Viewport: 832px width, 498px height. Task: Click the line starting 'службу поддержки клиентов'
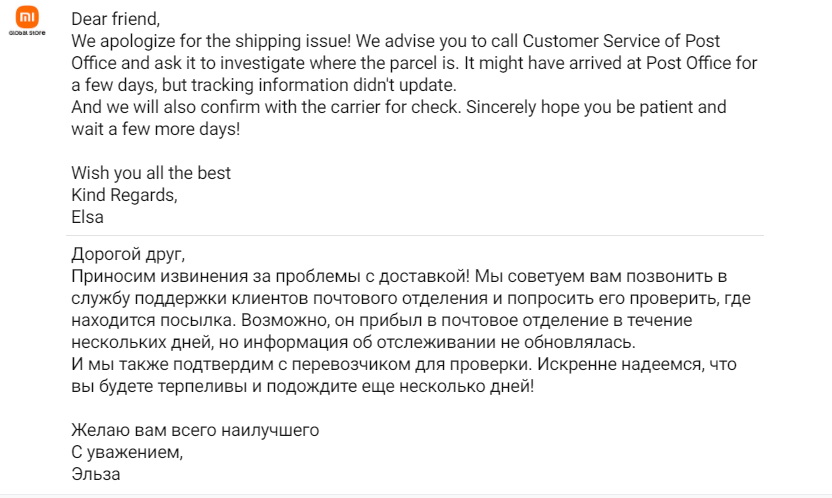(411, 299)
